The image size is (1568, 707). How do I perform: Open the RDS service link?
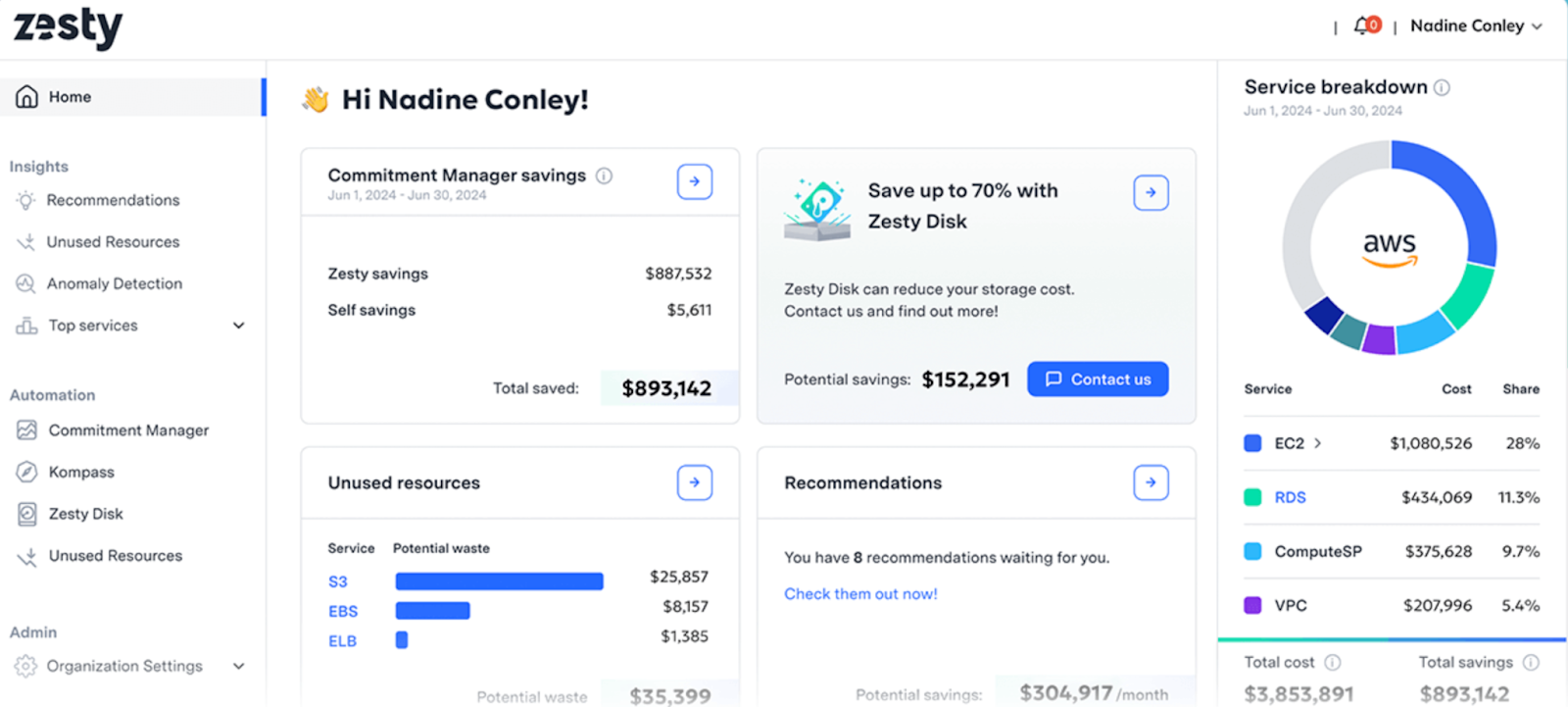point(1290,497)
